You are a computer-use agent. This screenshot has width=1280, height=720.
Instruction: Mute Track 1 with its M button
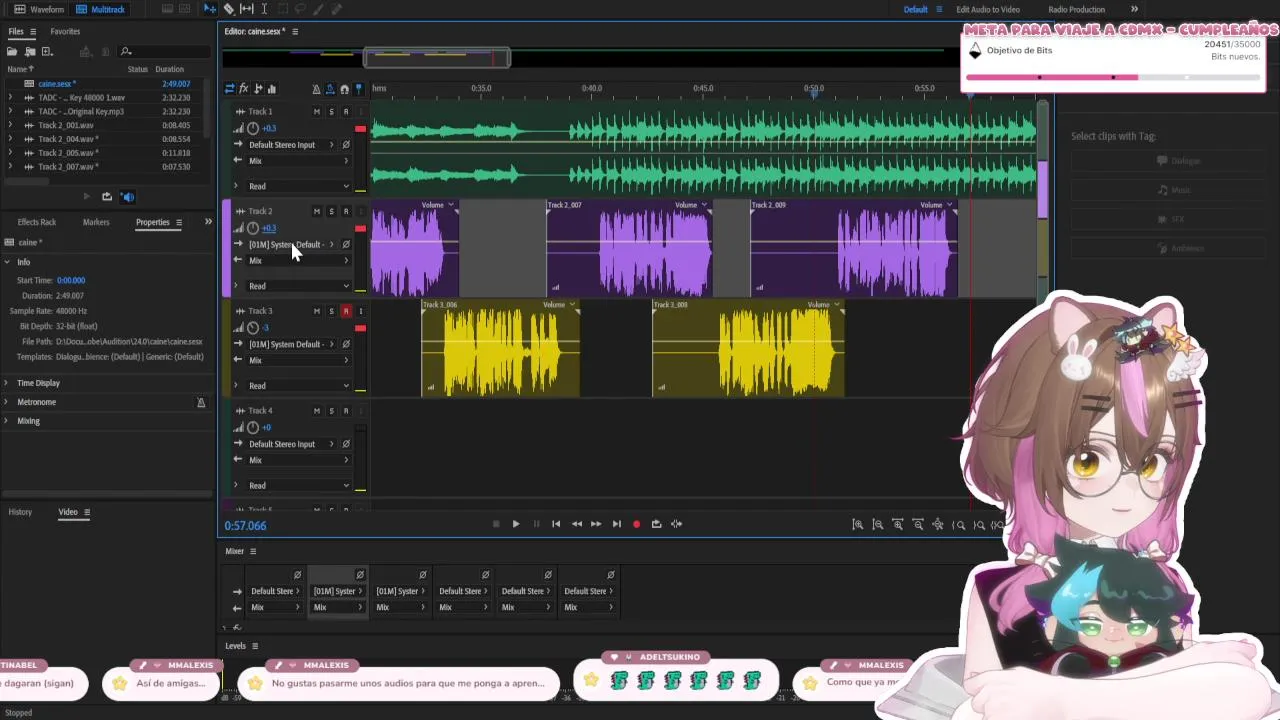pyautogui.click(x=317, y=112)
